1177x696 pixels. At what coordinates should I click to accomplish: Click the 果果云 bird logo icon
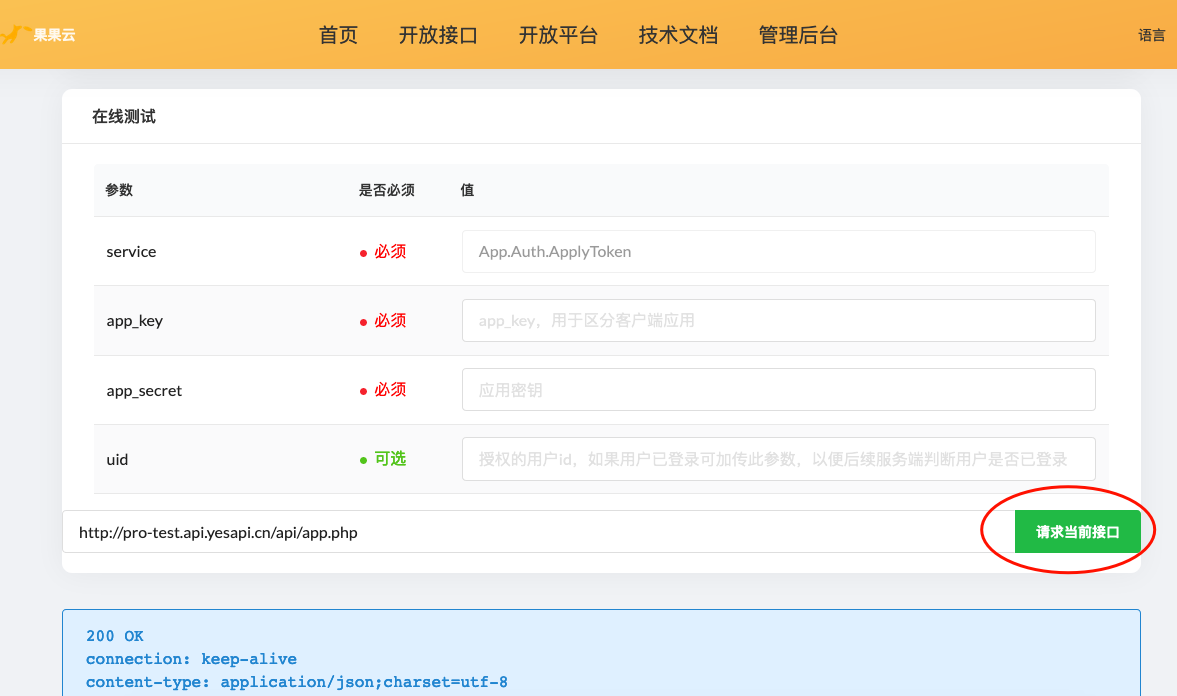(x=13, y=35)
